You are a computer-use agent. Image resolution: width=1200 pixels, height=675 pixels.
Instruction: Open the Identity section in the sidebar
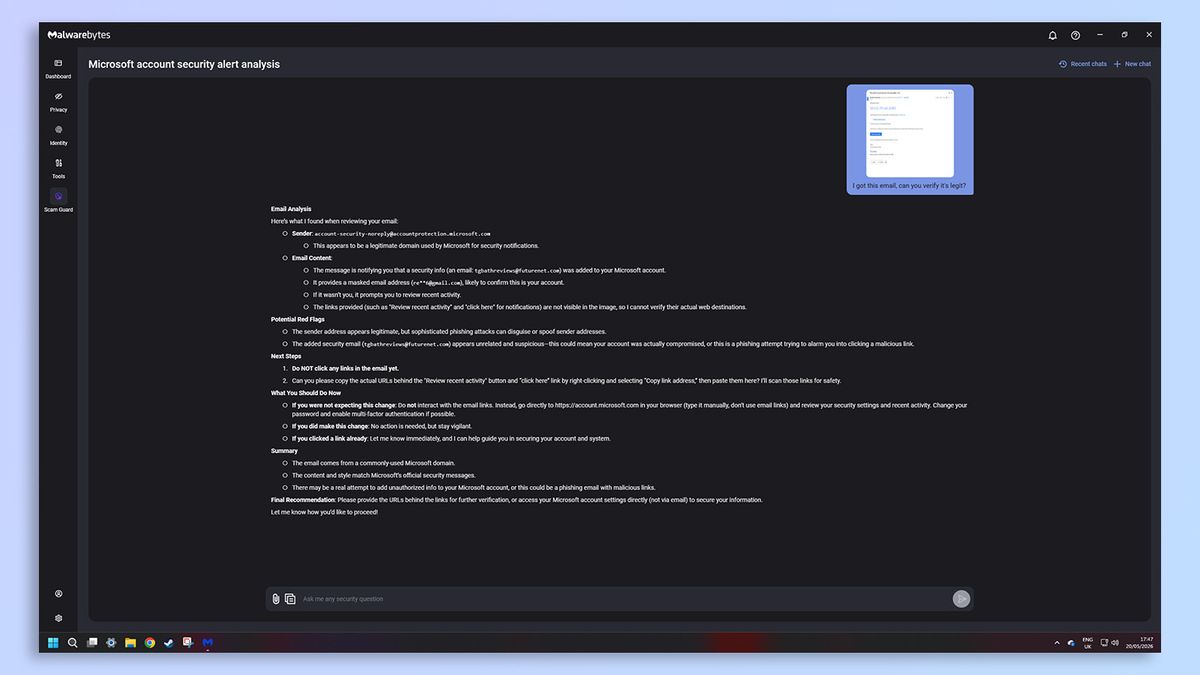pos(58,135)
